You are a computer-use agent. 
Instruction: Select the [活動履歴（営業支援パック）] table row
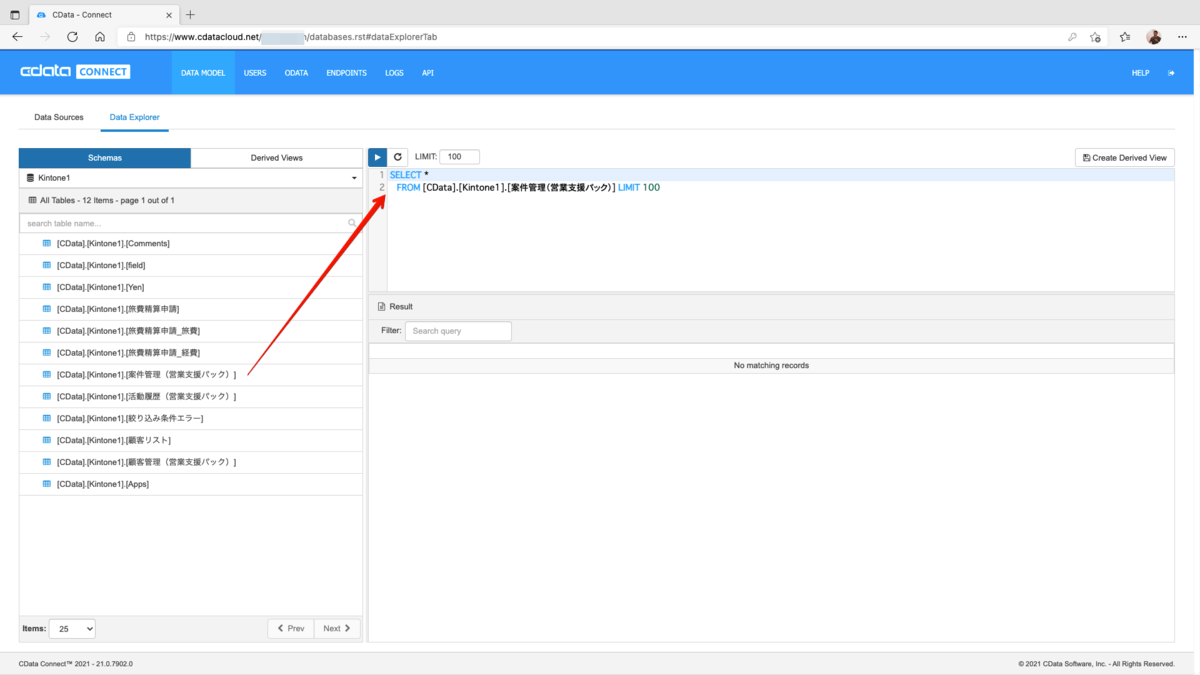191,397
